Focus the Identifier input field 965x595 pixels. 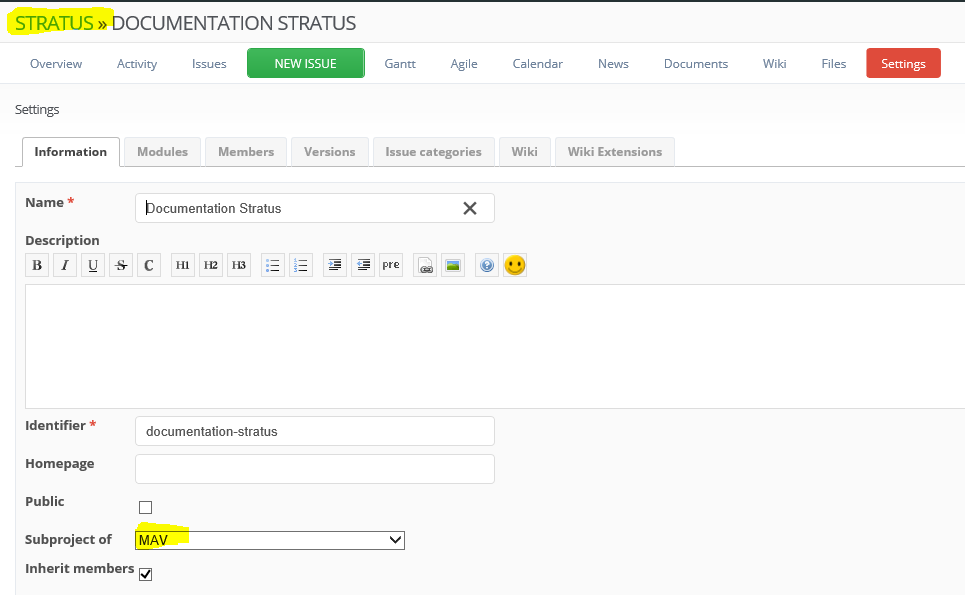point(314,431)
